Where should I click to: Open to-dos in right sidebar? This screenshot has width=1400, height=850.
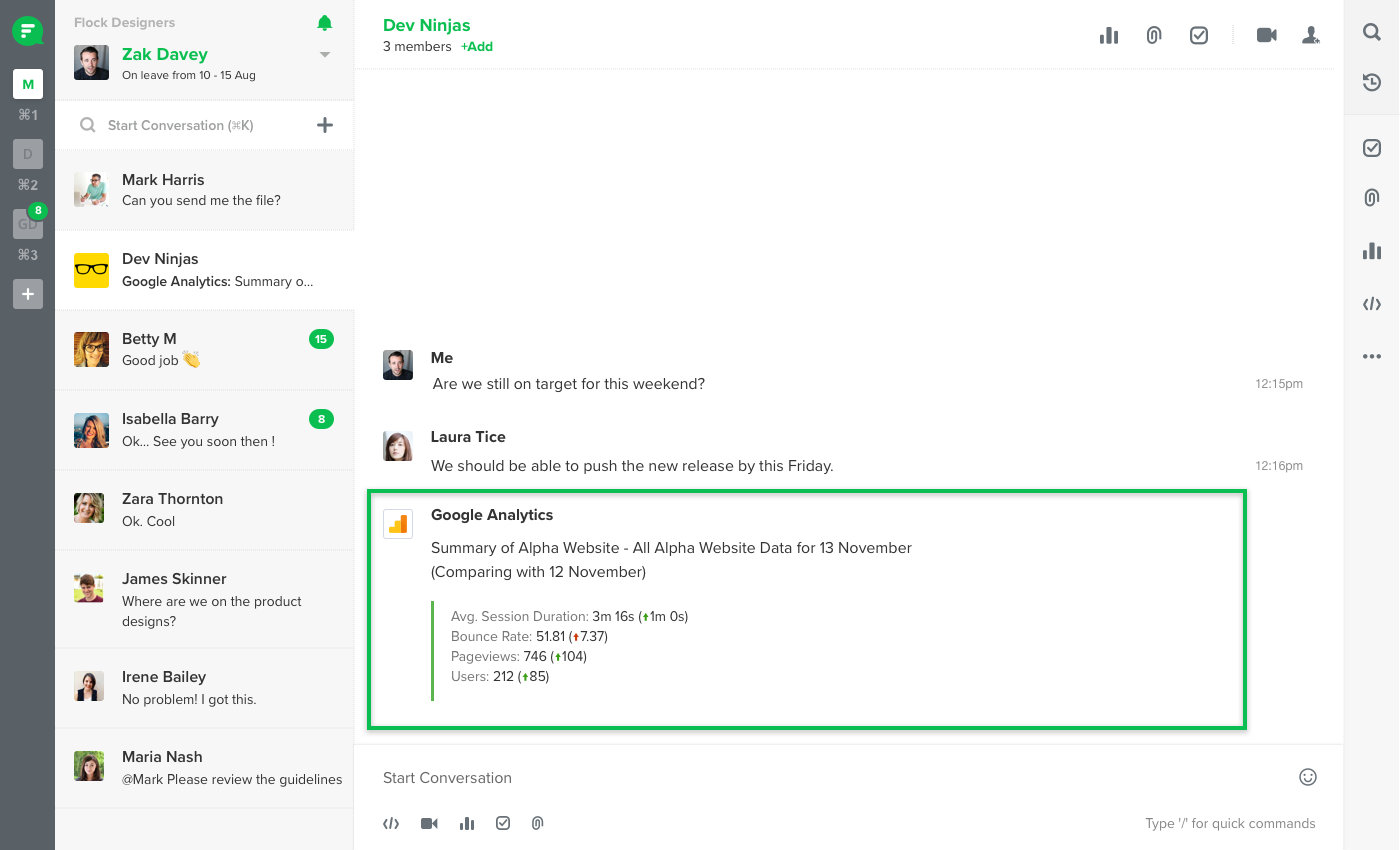tap(1372, 148)
